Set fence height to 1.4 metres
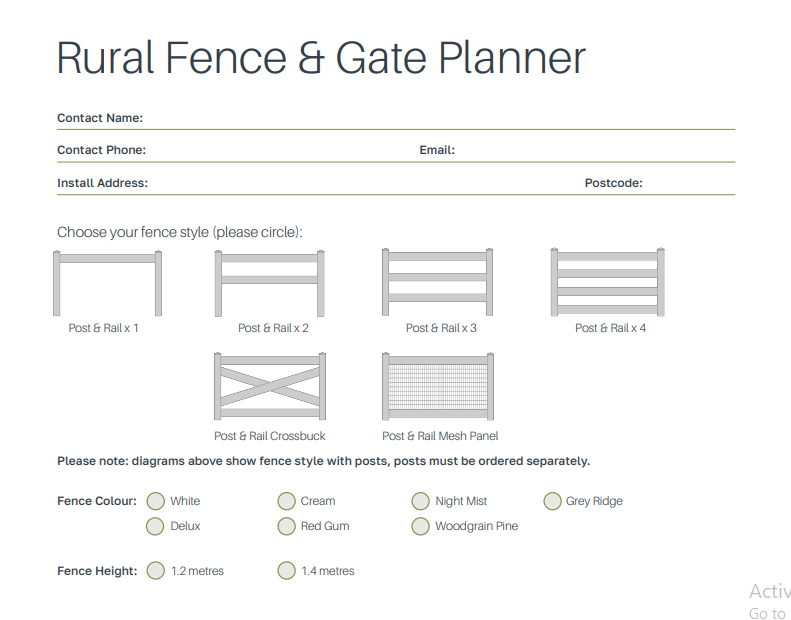Viewport: 791px width, 620px height. [287, 571]
